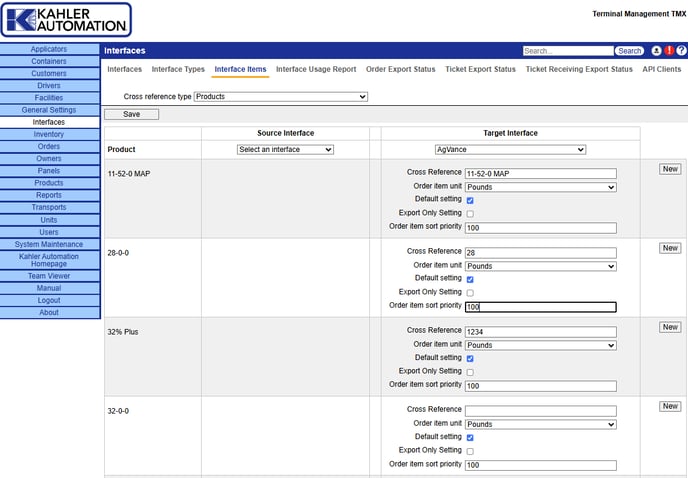Click the Save button
This screenshot has width=688, height=478.
pos(132,114)
